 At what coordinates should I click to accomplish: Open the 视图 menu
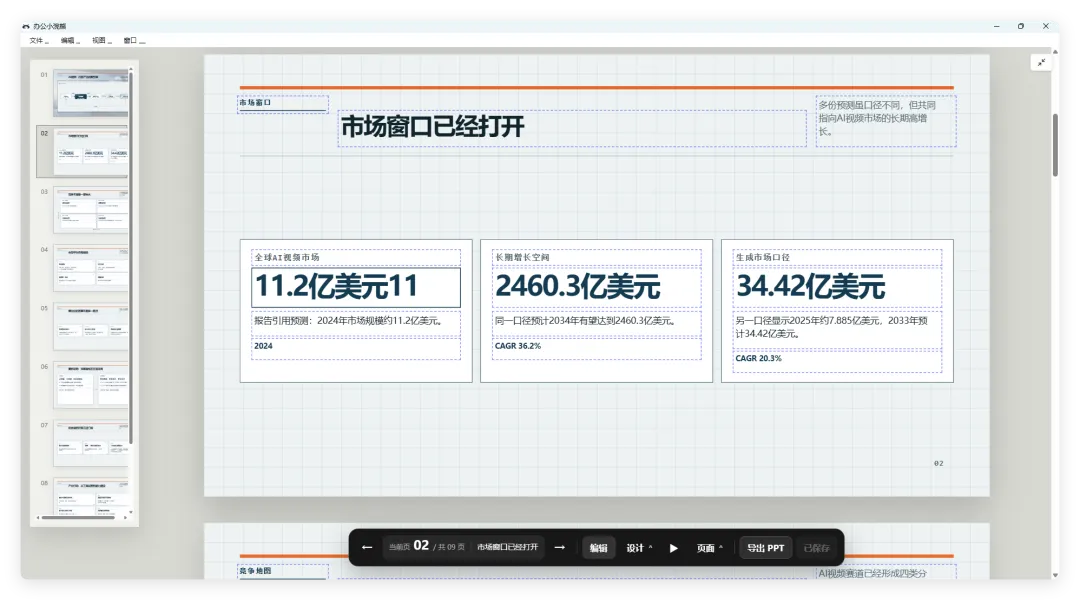pos(101,41)
